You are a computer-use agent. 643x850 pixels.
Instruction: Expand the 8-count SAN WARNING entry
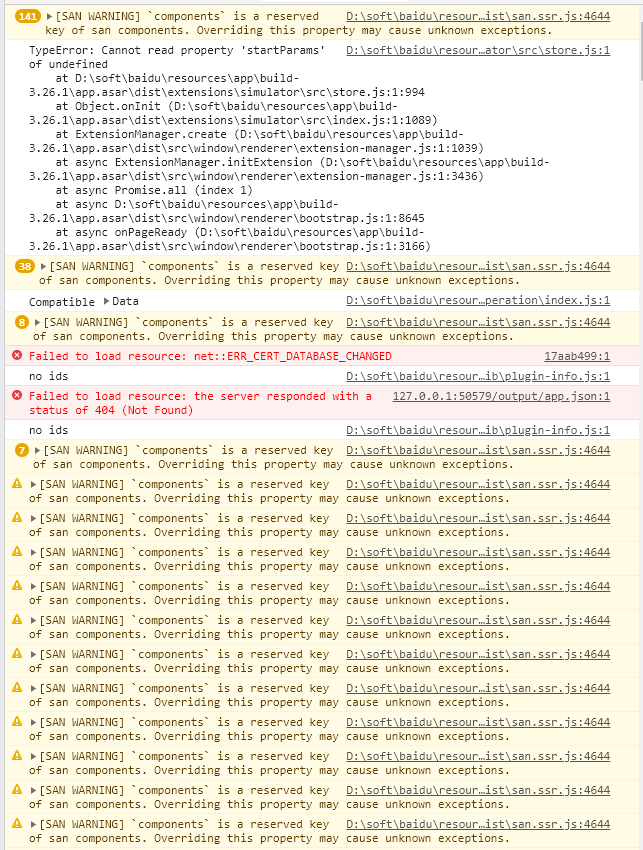point(37,322)
